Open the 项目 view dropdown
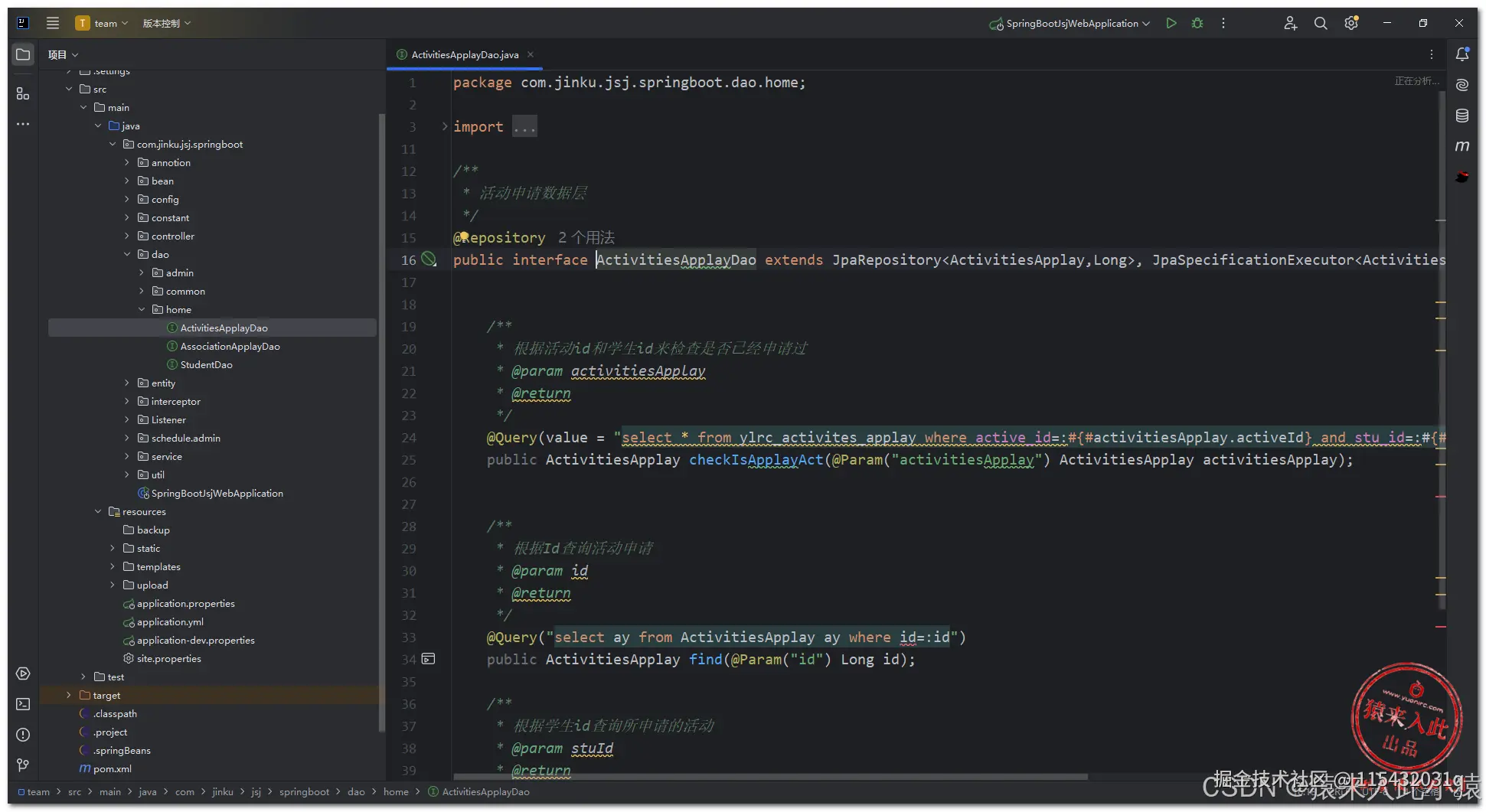 [63, 54]
